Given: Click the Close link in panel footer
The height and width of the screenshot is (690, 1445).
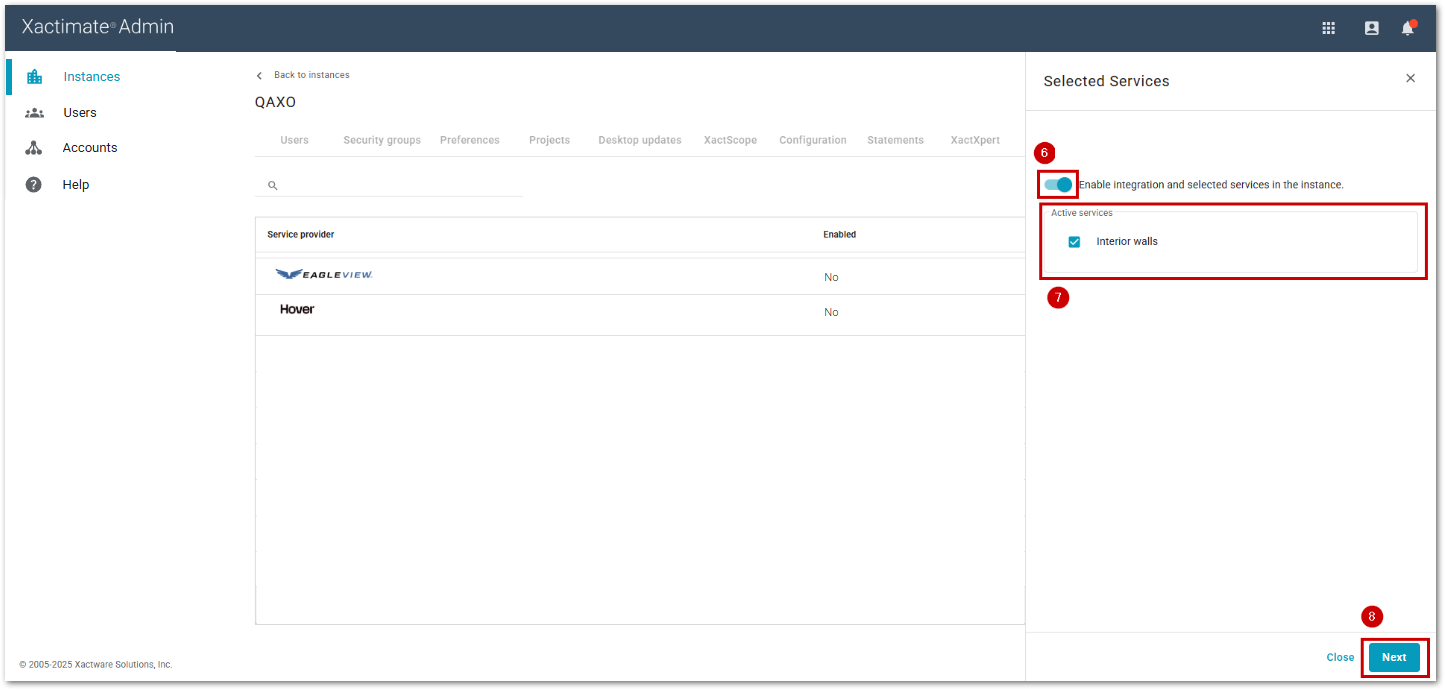Looking at the screenshot, I should click(1340, 658).
